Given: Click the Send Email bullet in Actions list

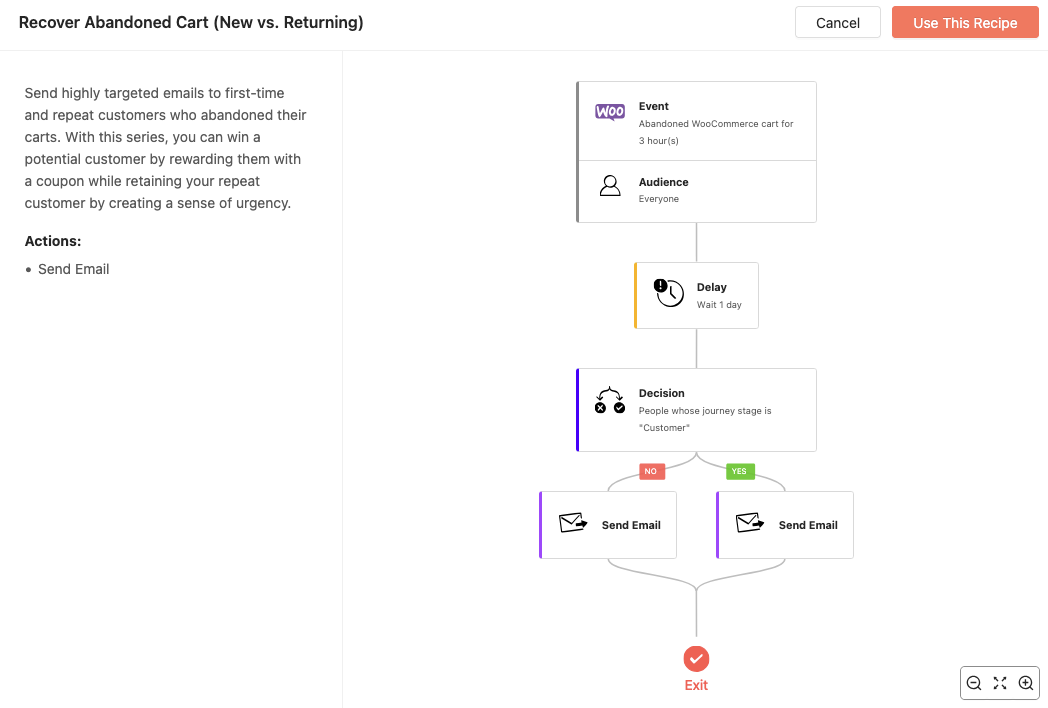Looking at the screenshot, I should 74,269.
